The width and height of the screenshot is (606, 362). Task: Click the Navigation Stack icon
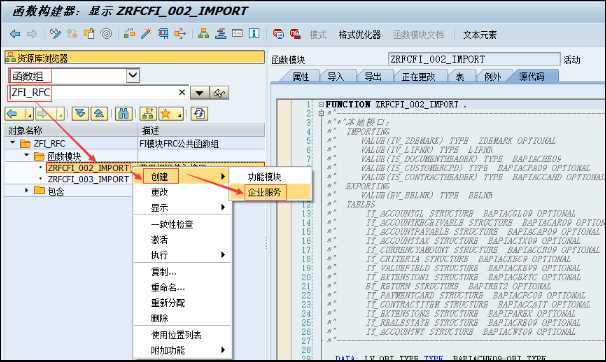221,34
